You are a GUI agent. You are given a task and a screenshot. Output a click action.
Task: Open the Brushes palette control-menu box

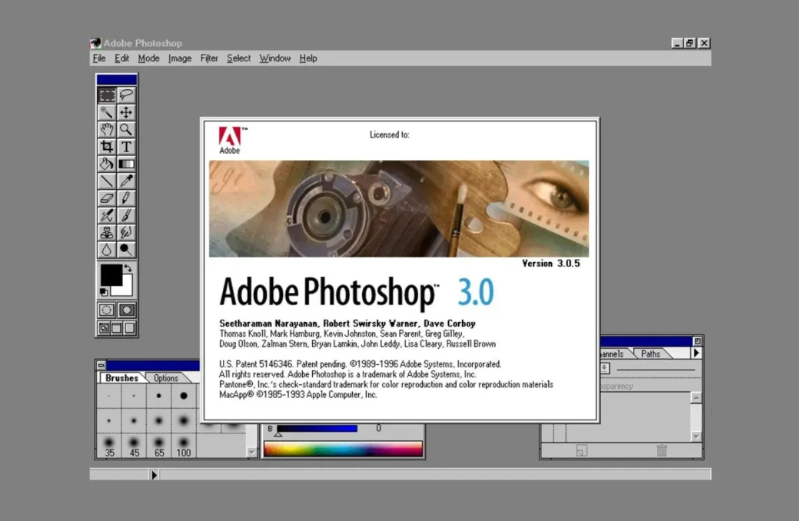[x=101, y=365]
